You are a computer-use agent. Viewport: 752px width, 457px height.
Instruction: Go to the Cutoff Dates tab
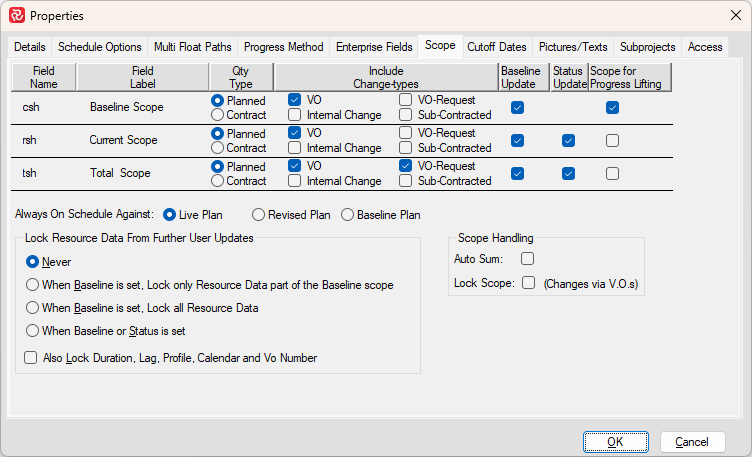[497, 47]
